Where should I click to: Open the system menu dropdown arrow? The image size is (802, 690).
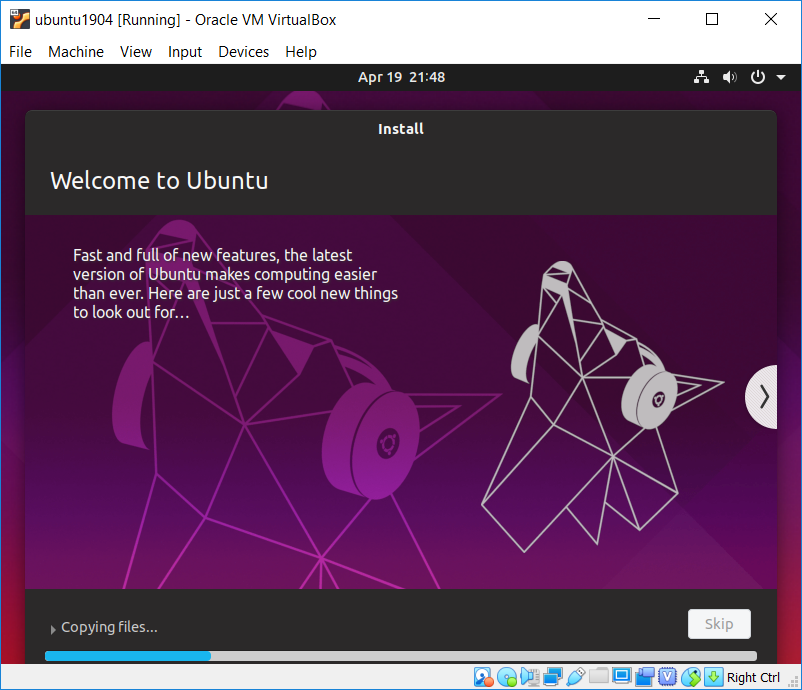(781, 78)
